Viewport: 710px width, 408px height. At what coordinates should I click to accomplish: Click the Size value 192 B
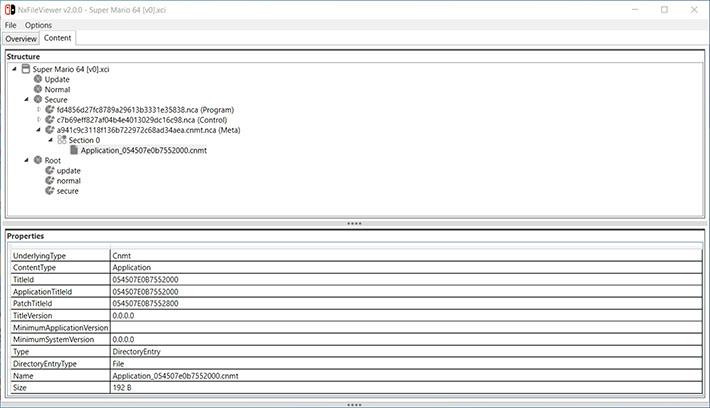pos(122,388)
